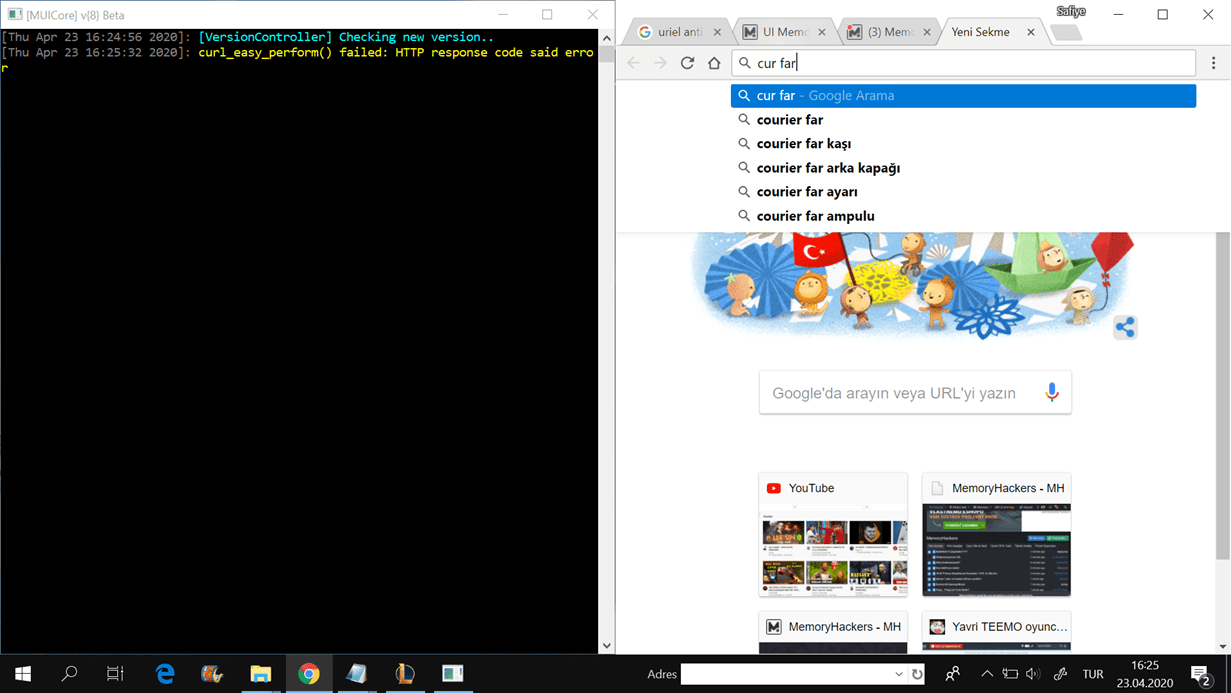This screenshot has height=693, width=1231.
Task: Open the 'Yavri TEEMO oyunc...' tile
Action: tap(996, 633)
